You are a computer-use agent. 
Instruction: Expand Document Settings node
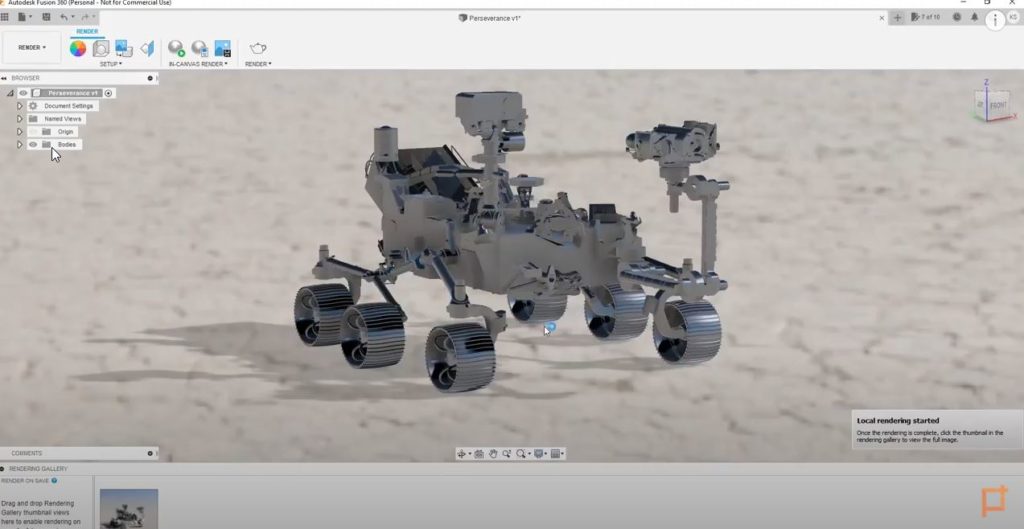tap(20, 106)
